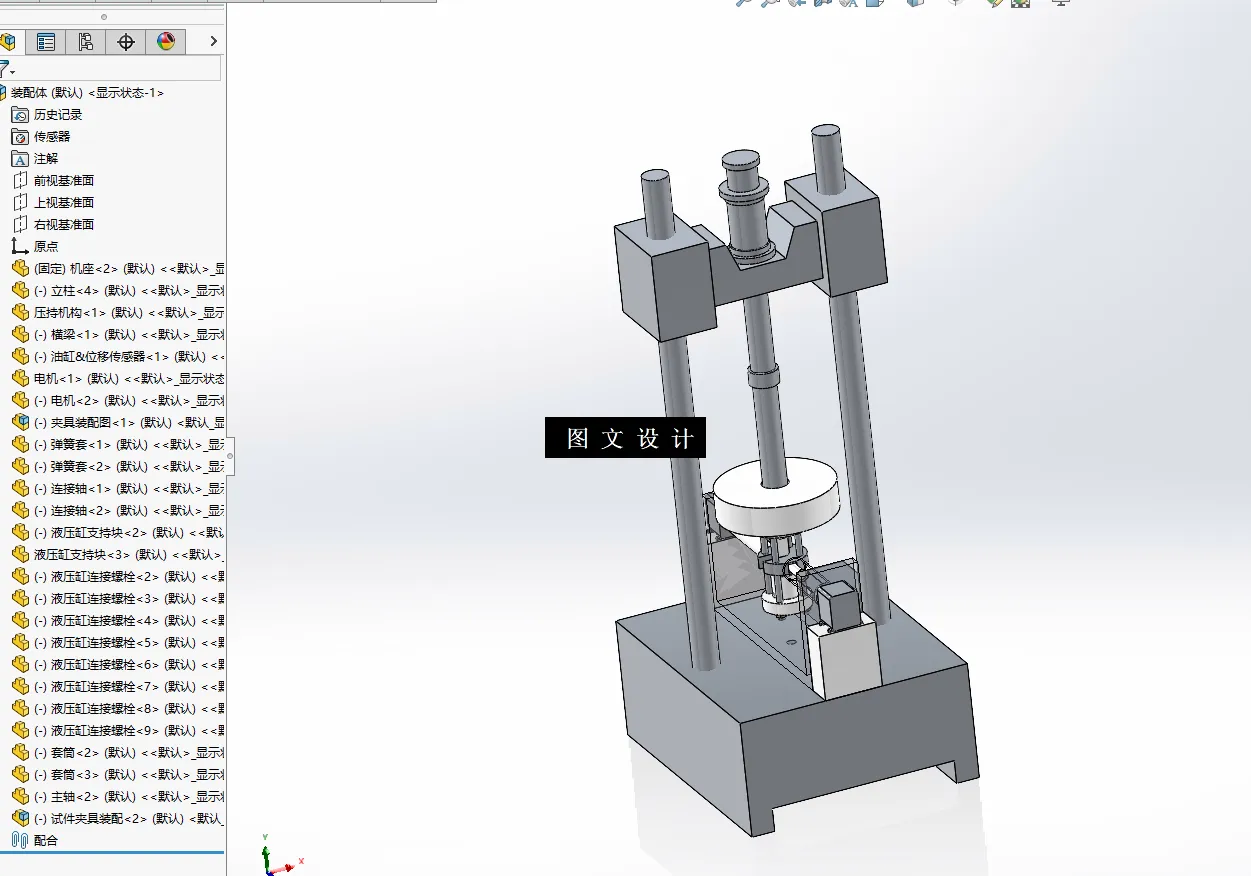1251x876 pixels.
Task: Click the 液压缸连接螺栓<8> tree row
Action: [117, 709]
